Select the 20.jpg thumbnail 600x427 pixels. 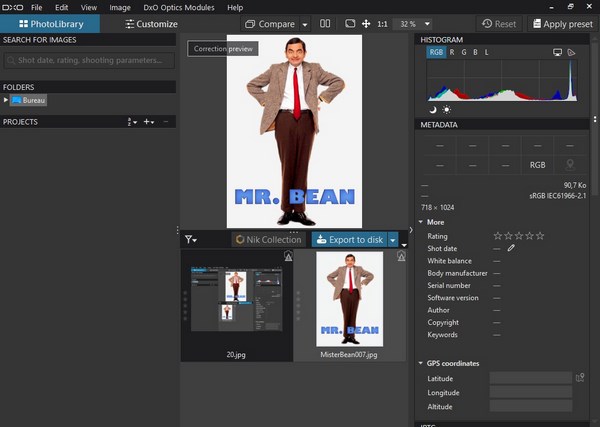tap(237, 305)
